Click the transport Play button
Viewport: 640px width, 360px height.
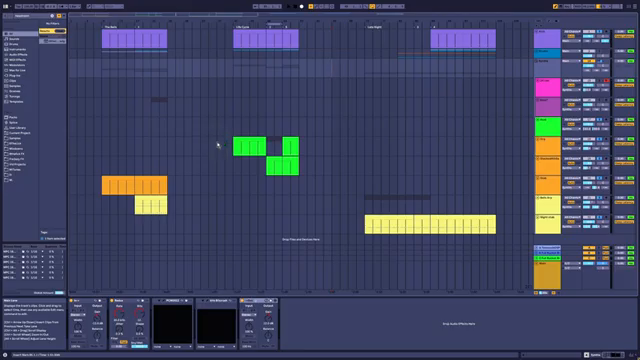tap(289, 7)
